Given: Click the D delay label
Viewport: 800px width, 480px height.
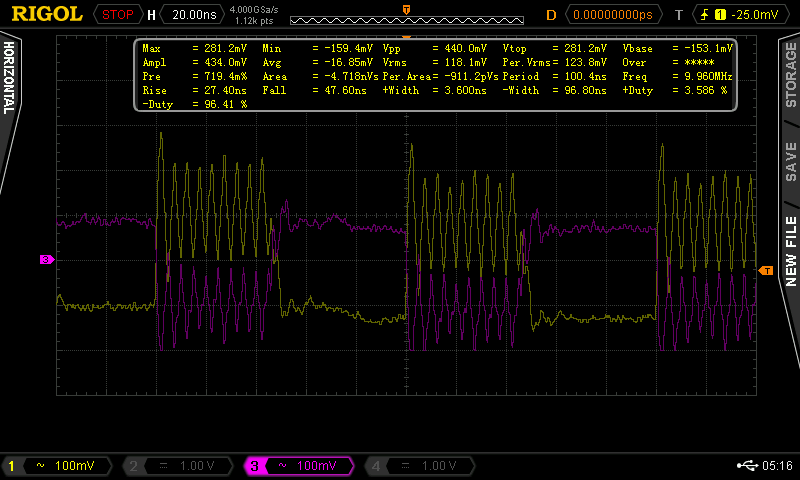Looking at the screenshot, I should point(551,15).
